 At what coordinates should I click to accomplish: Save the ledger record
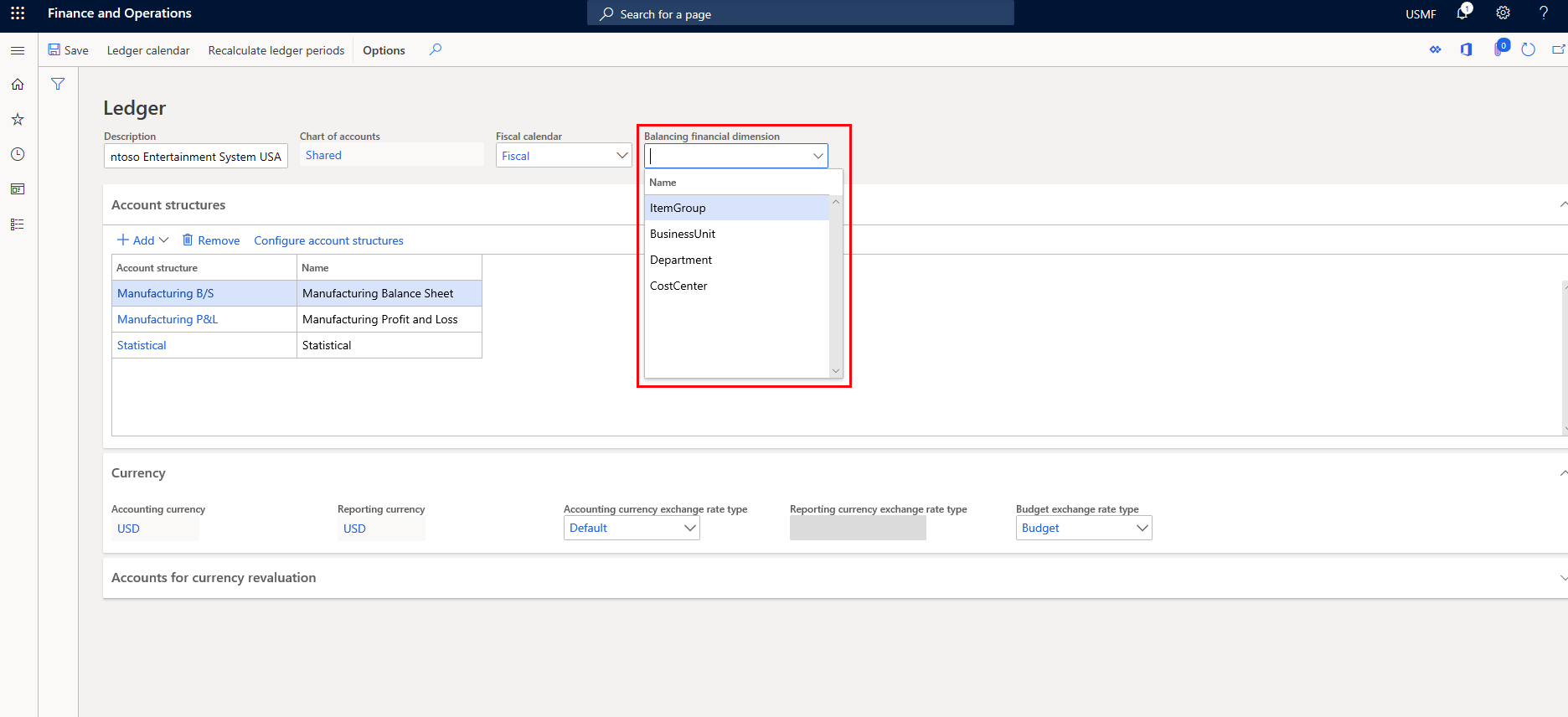click(68, 50)
